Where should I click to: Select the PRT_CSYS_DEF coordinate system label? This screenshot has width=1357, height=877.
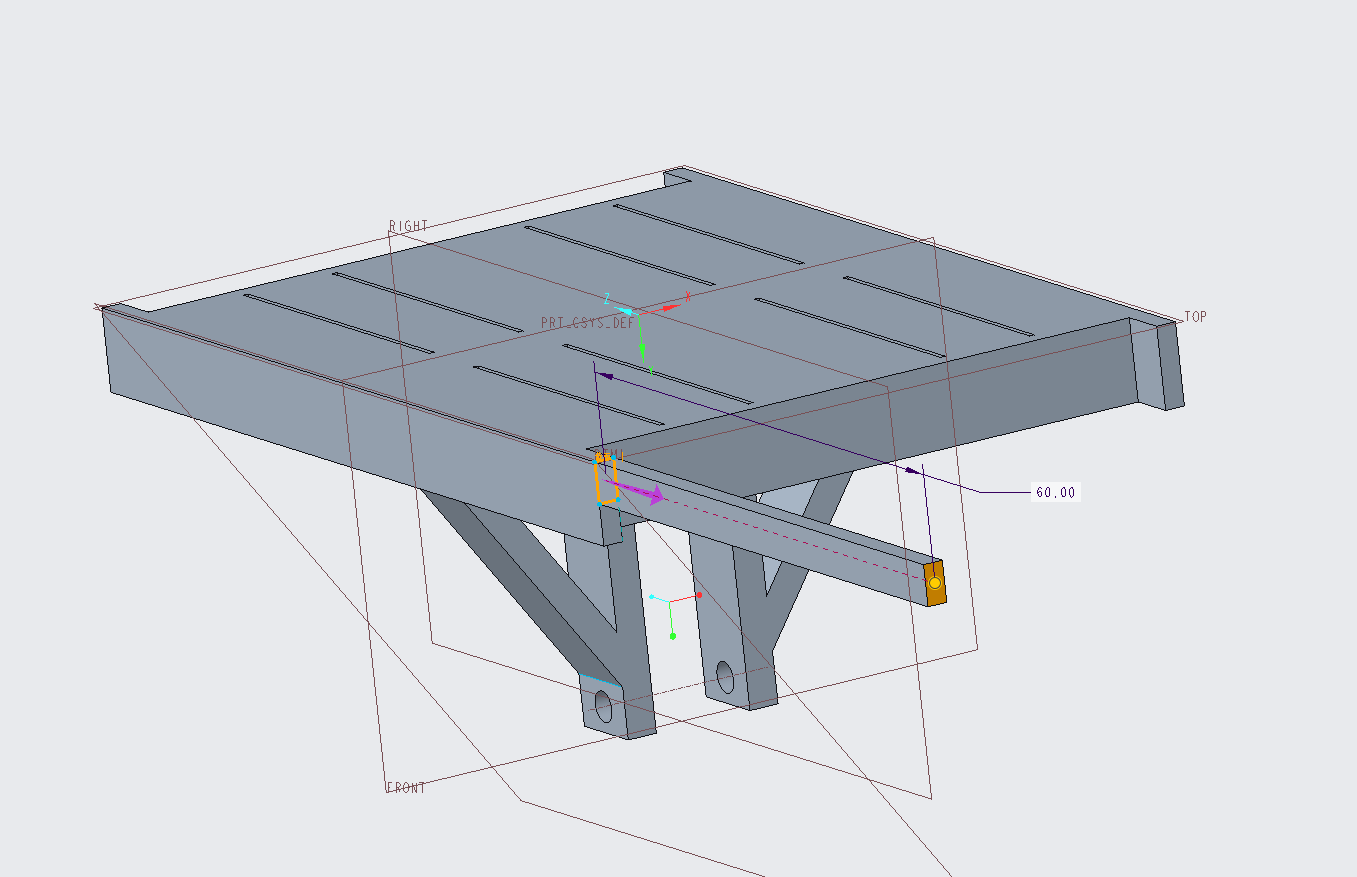(x=587, y=324)
